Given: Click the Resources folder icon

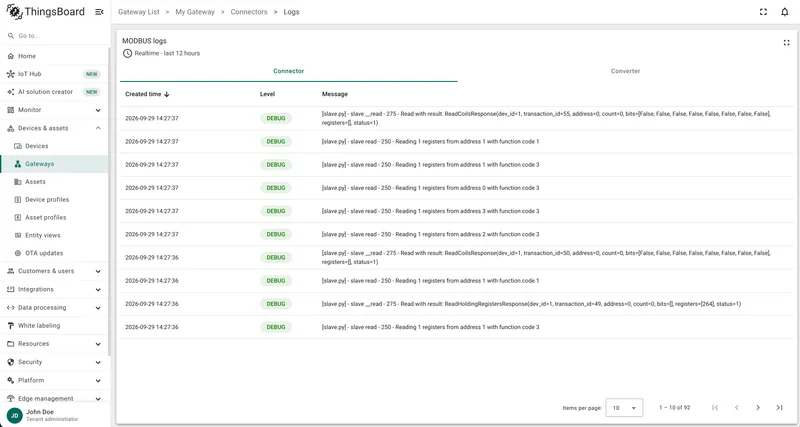Looking at the screenshot, I should [x=11, y=344].
